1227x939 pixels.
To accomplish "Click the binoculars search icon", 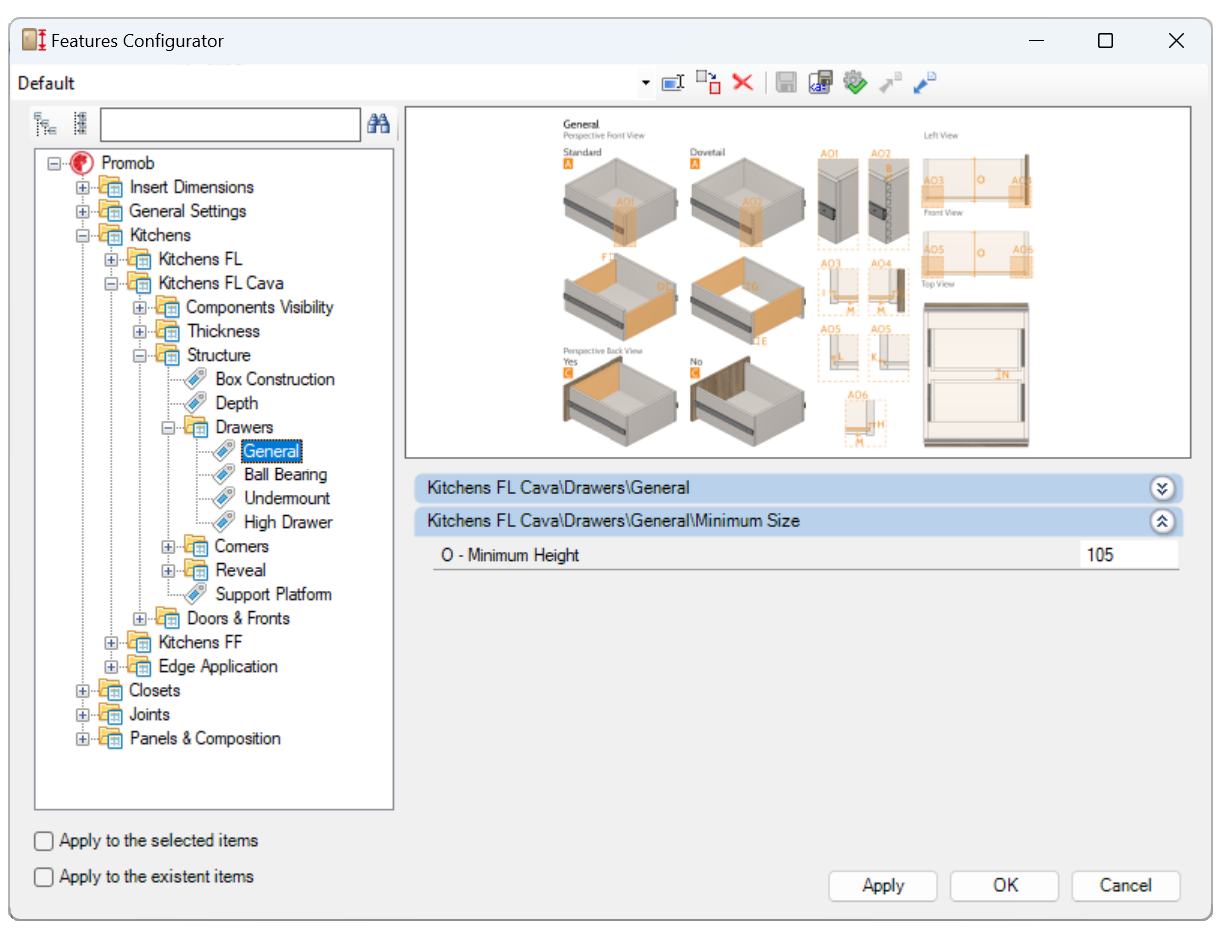I will pos(378,124).
